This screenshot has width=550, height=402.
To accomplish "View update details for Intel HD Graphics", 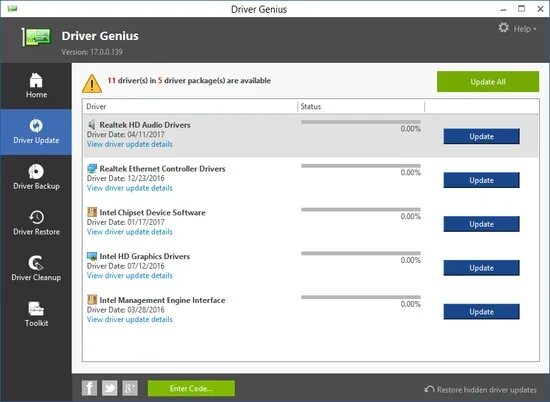I will point(130,276).
